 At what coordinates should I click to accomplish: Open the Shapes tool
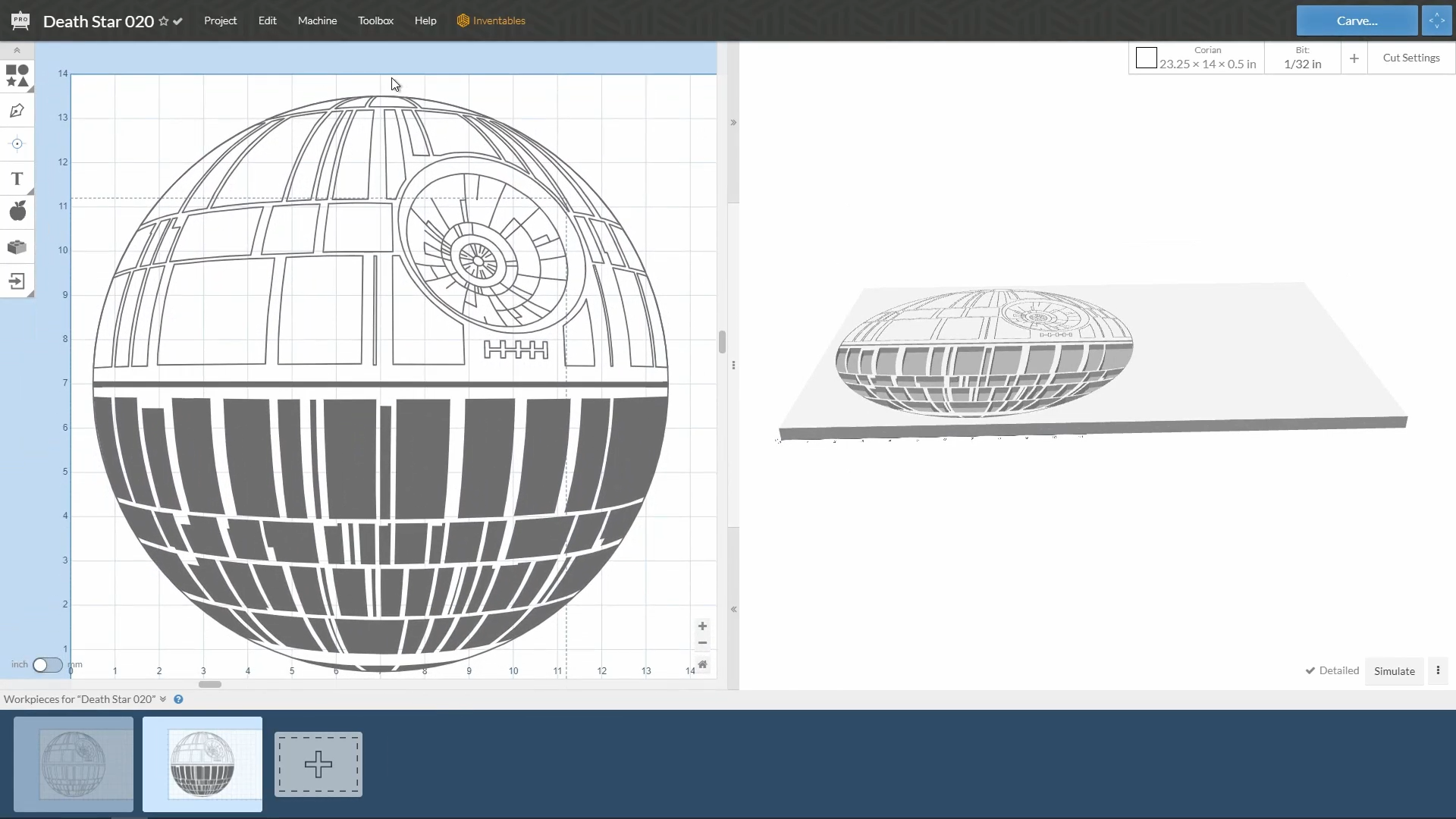point(17,76)
